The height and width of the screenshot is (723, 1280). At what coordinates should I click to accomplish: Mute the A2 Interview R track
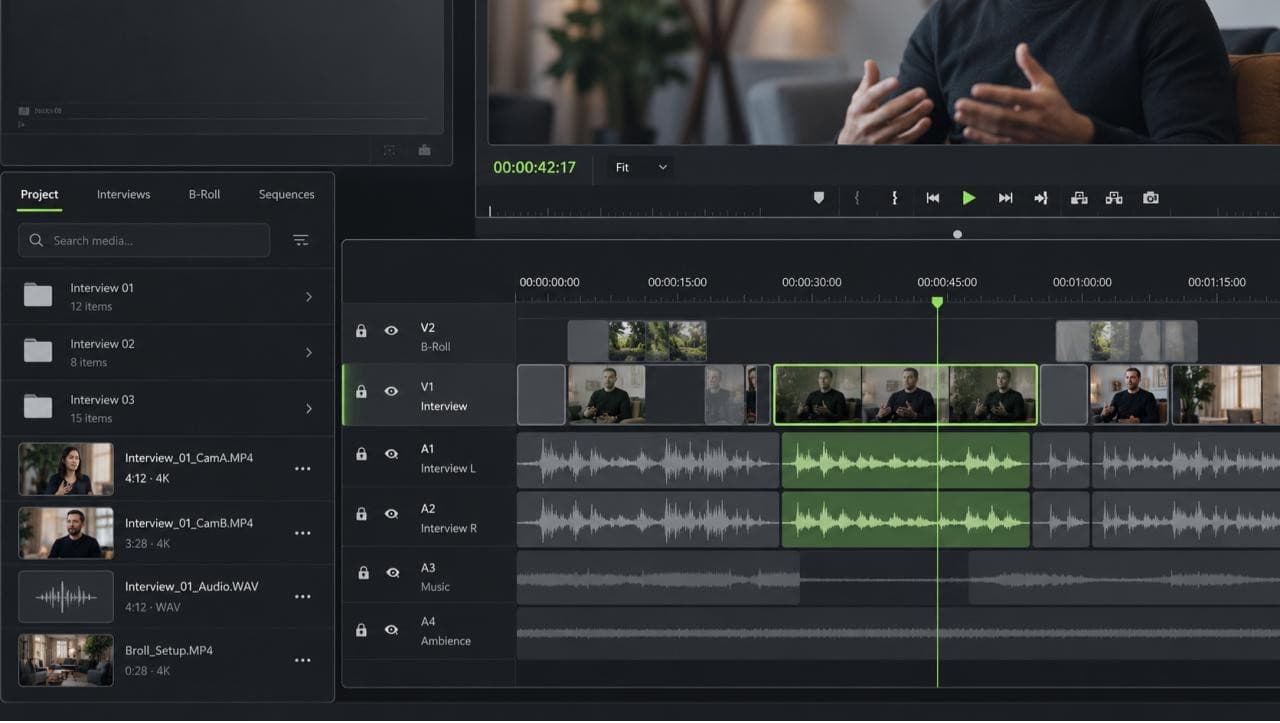click(391, 513)
